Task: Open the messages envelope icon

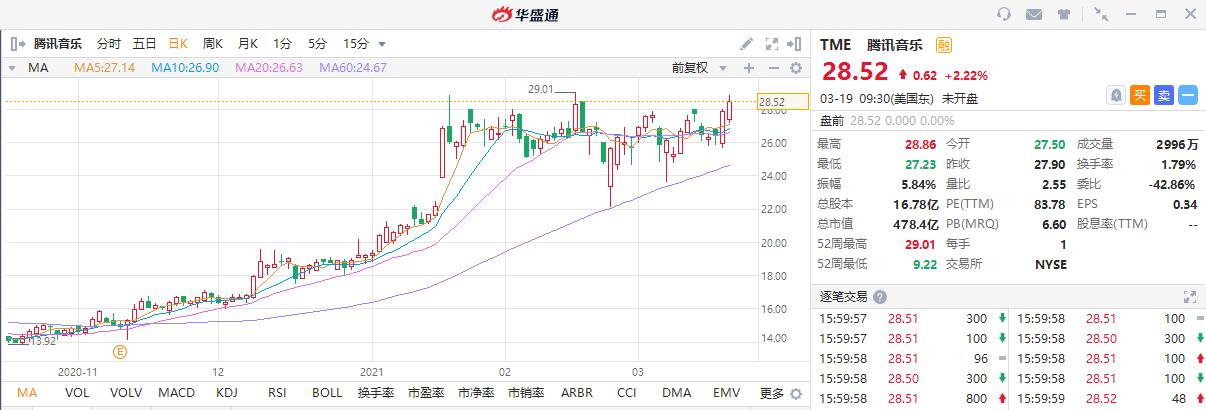Action: (1034, 14)
